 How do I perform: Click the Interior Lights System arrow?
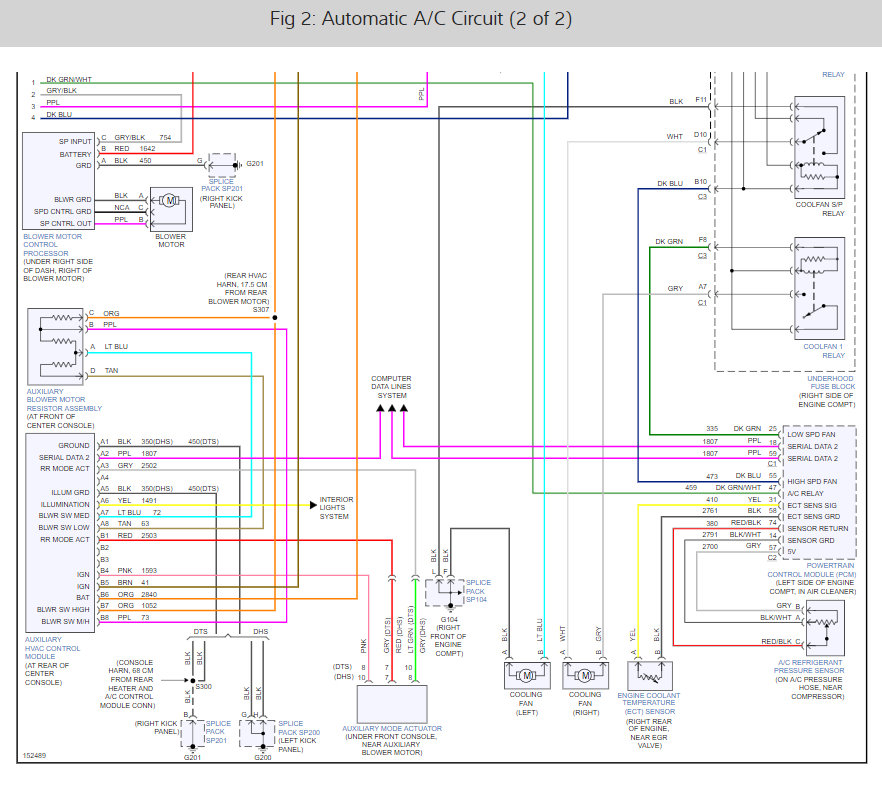(x=313, y=505)
